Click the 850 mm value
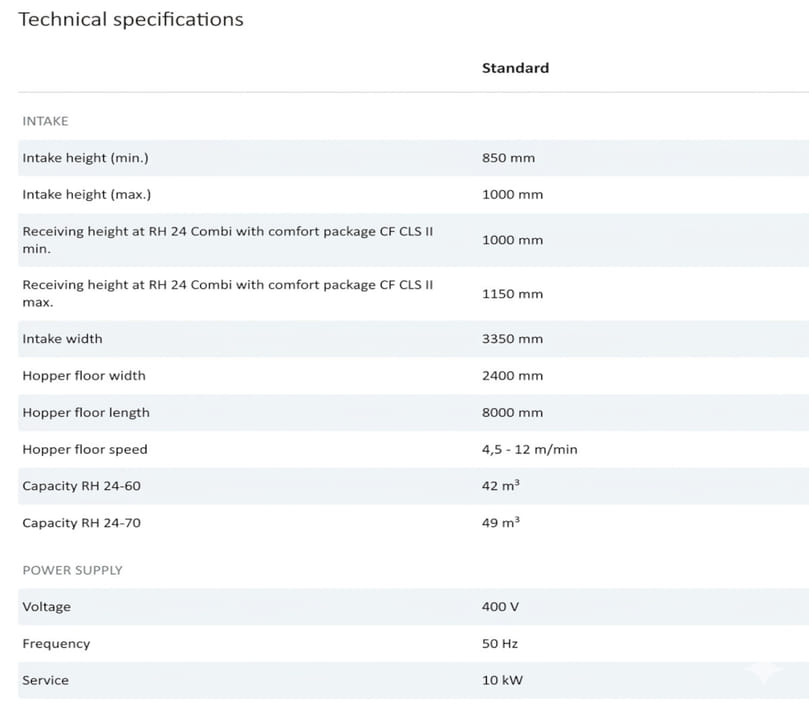 [x=508, y=158]
